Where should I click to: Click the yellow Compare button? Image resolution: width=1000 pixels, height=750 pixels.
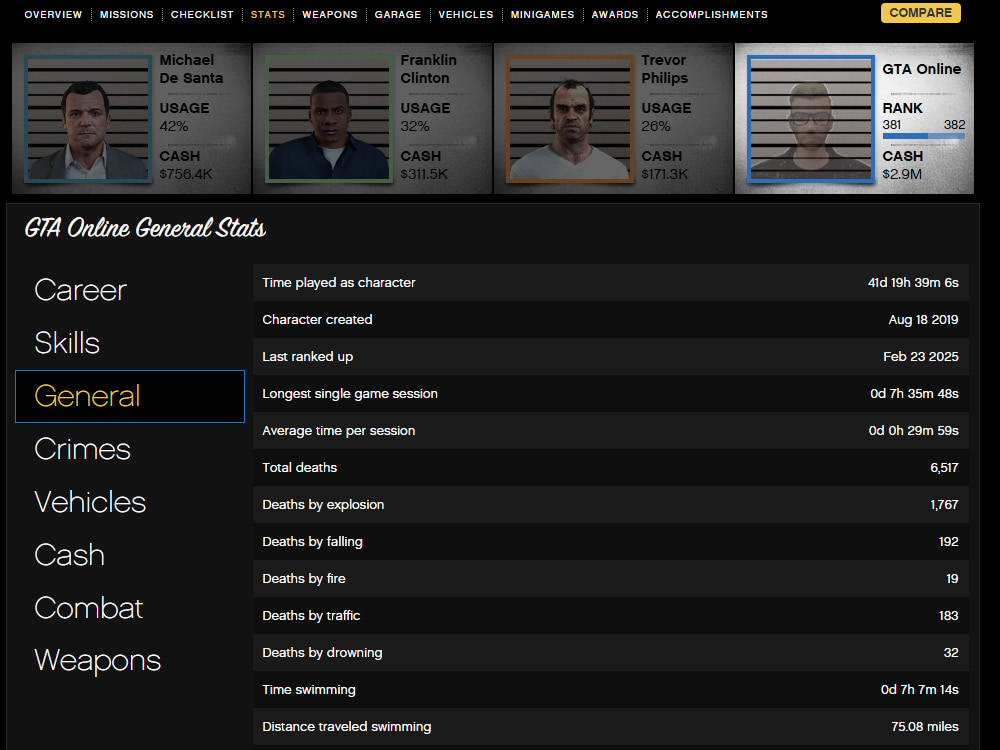pyautogui.click(x=920, y=13)
